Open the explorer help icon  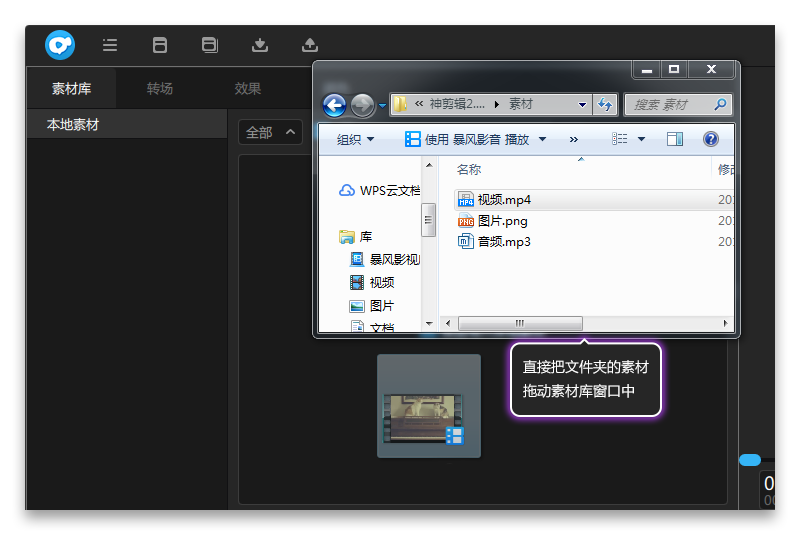pos(710,139)
